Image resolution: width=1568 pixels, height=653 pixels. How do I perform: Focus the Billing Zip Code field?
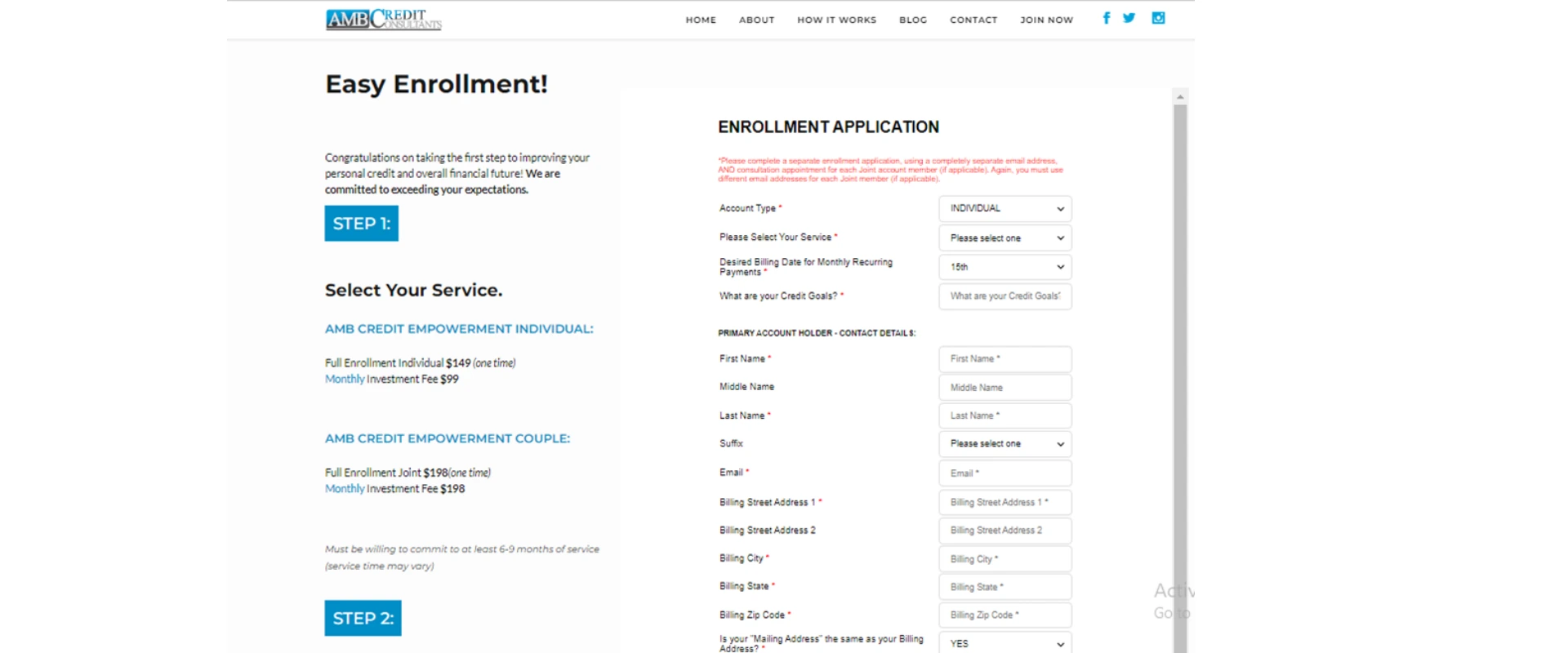pos(1005,615)
